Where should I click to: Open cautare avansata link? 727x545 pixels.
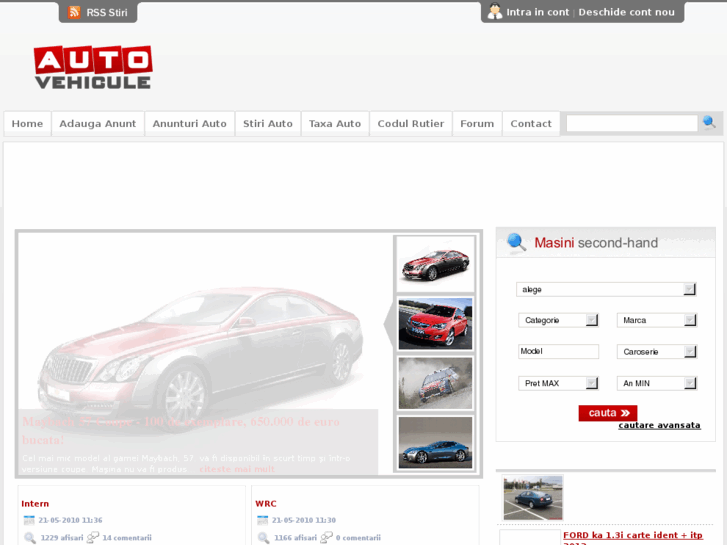(x=659, y=425)
